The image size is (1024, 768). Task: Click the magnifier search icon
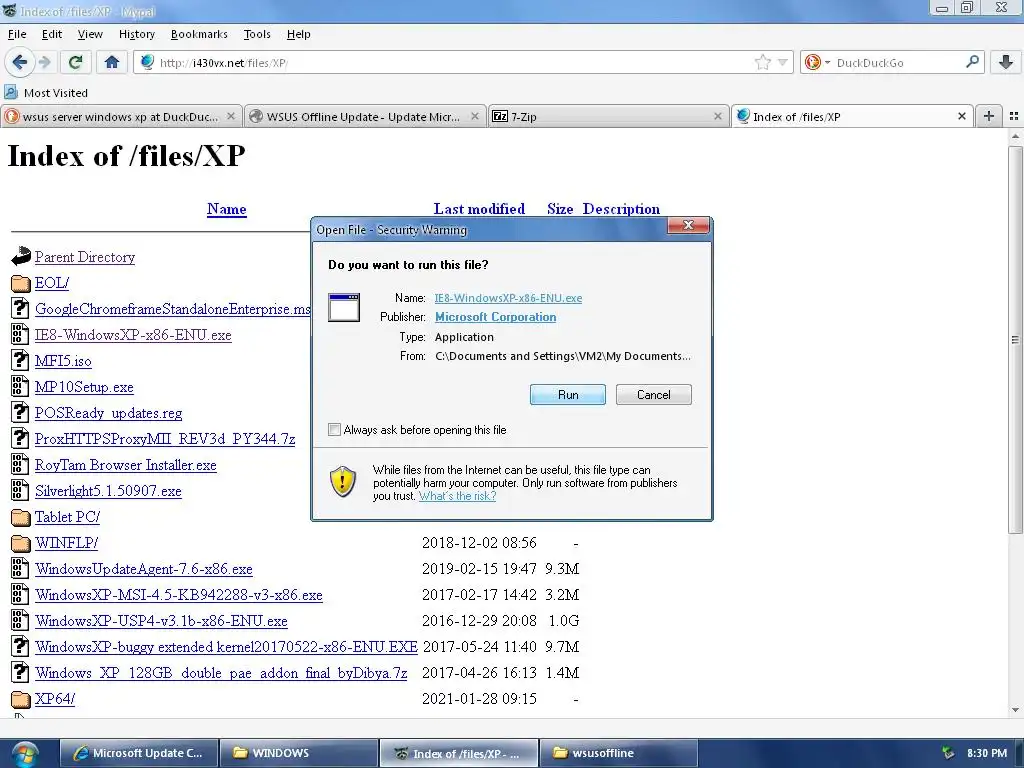(x=972, y=61)
